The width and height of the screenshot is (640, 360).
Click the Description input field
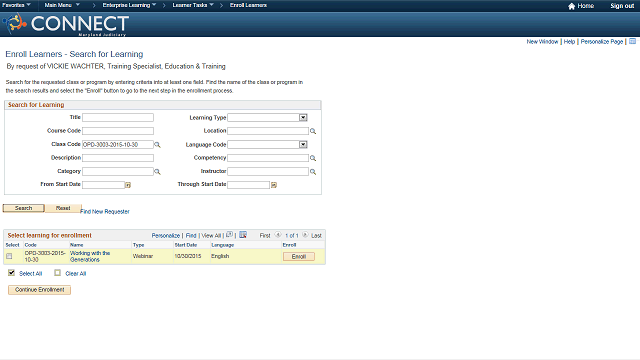click(x=118, y=158)
